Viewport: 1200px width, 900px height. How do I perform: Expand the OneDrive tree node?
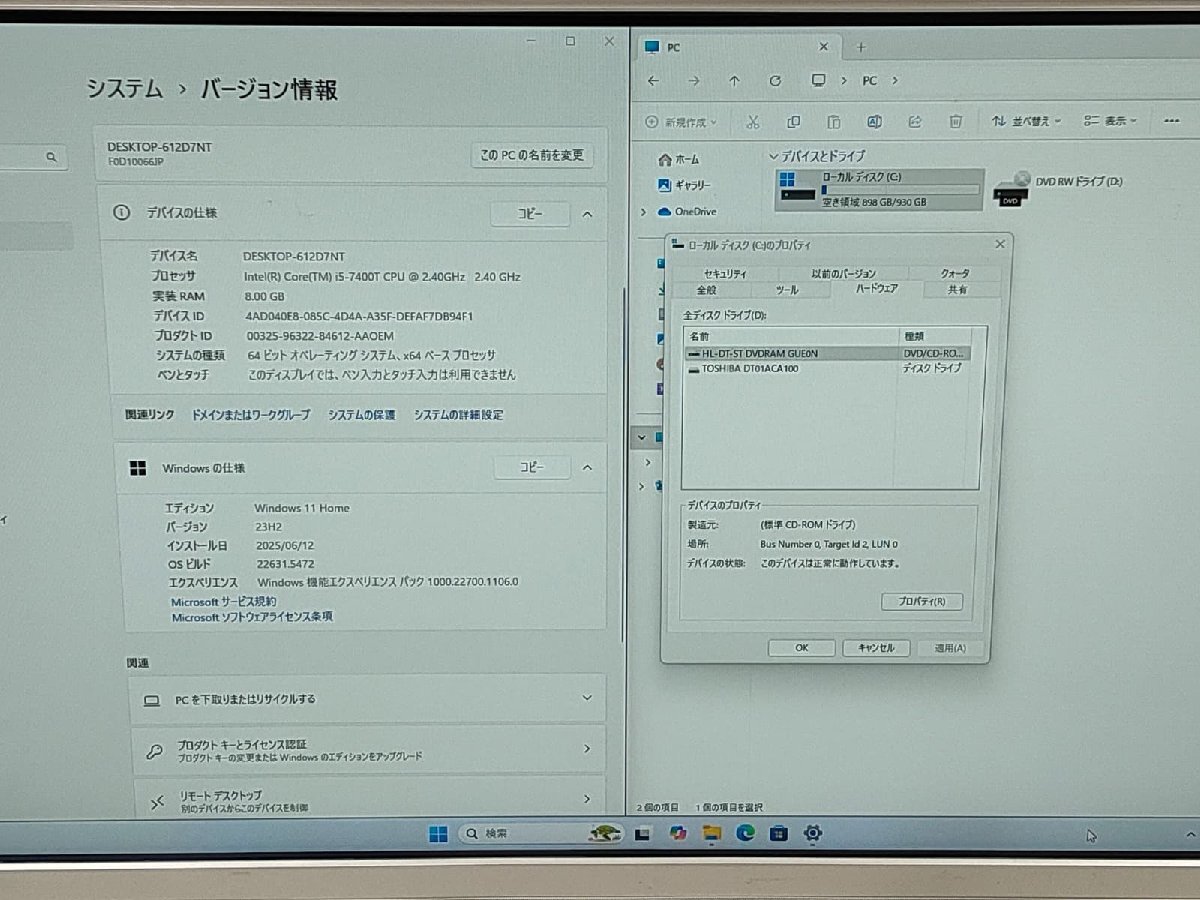644,212
